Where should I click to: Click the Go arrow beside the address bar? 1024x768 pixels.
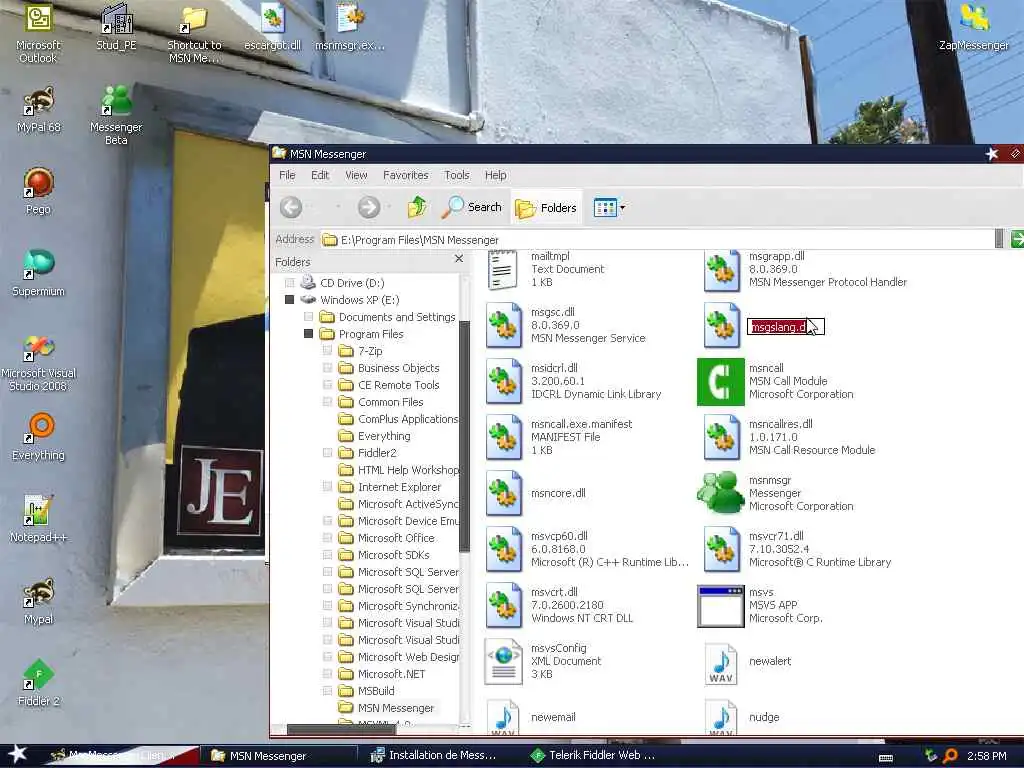(1017, 239)
